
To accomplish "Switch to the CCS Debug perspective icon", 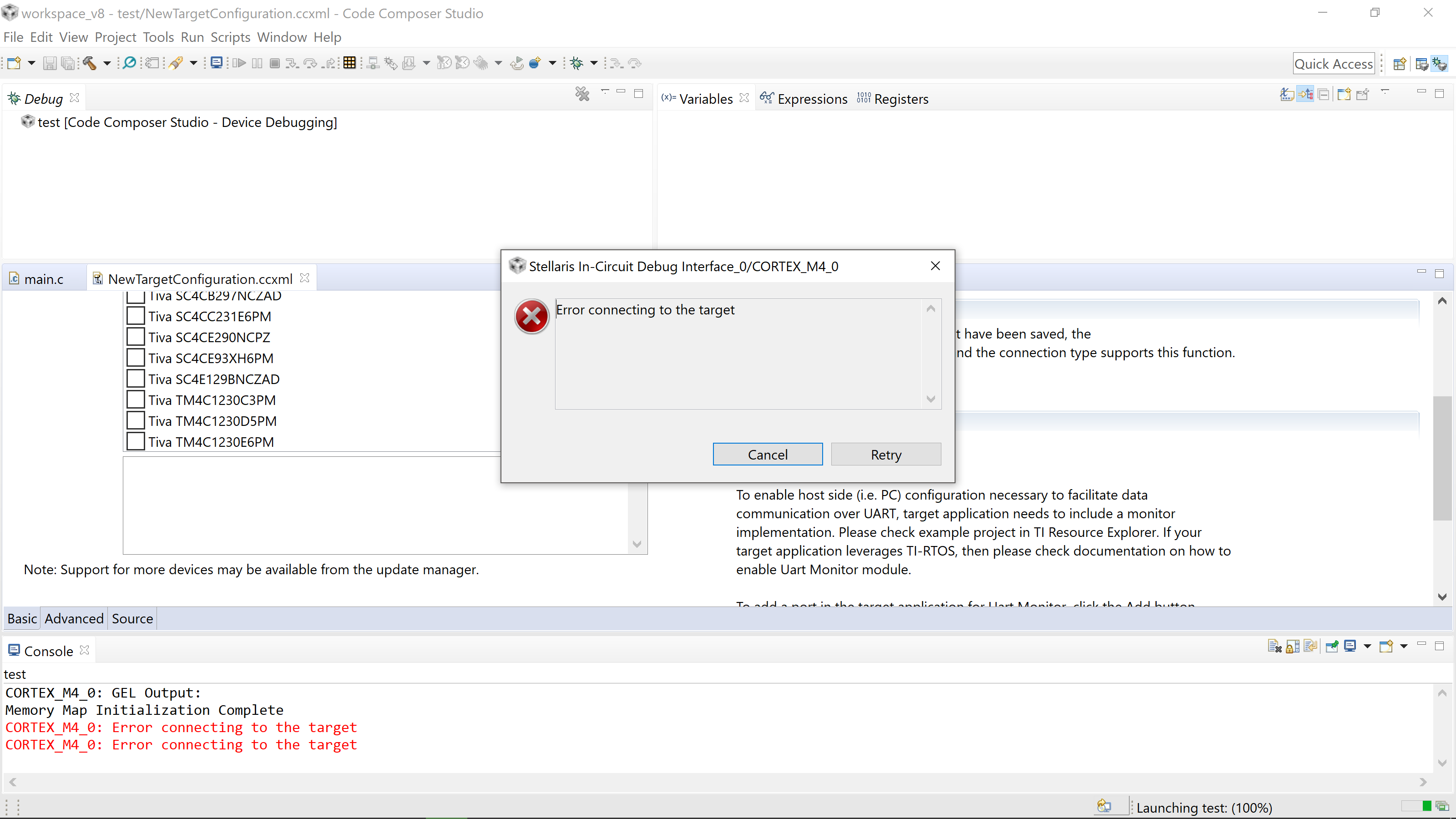I will point(1440,64).
